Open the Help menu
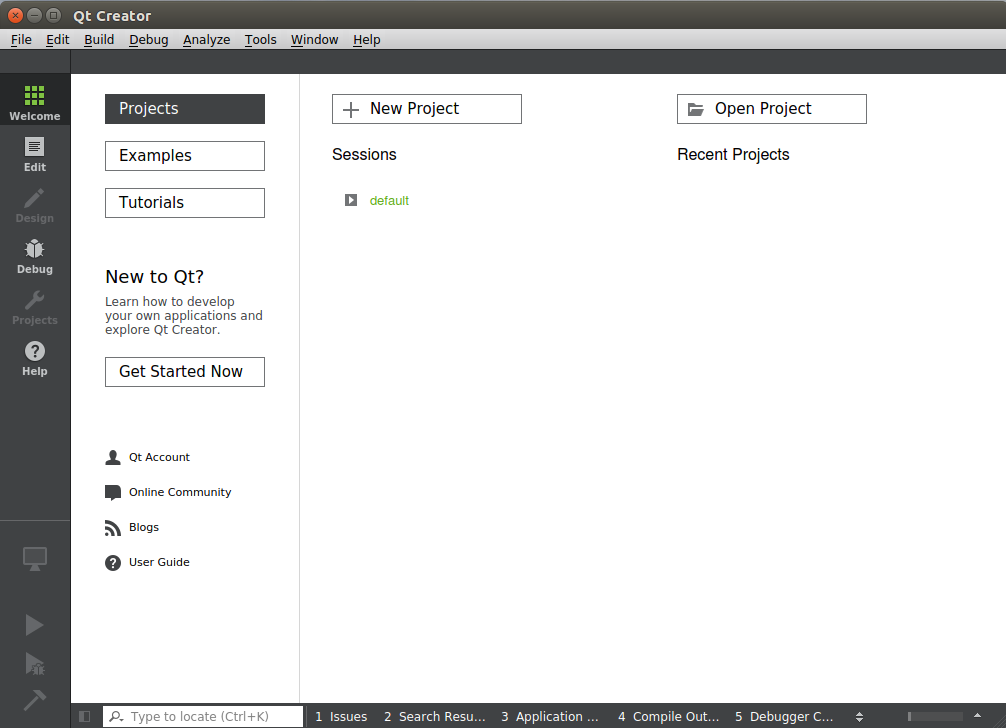Screen dimensions: 1006x728 [366, 40]
